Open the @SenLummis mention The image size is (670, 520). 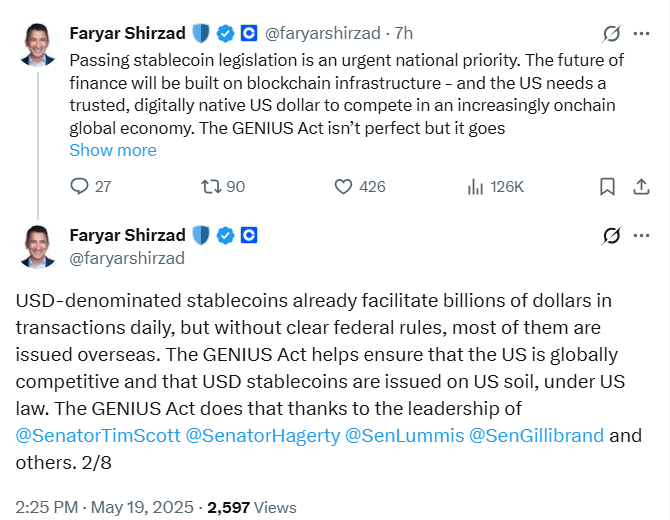click(x=404, y=436)
